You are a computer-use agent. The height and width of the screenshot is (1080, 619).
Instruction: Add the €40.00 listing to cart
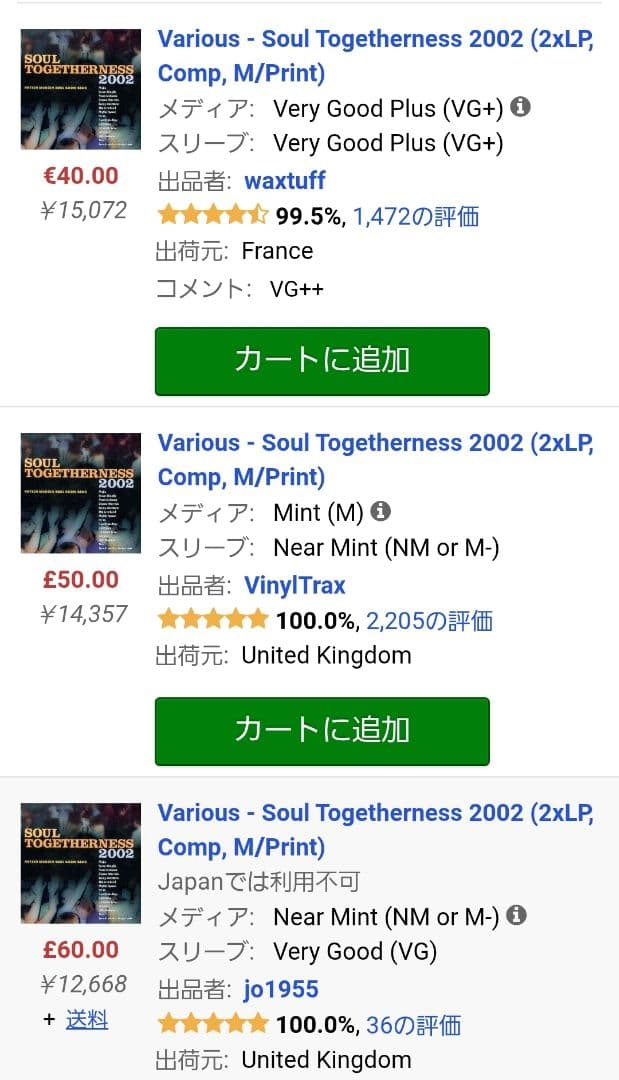tap(321, 361)
